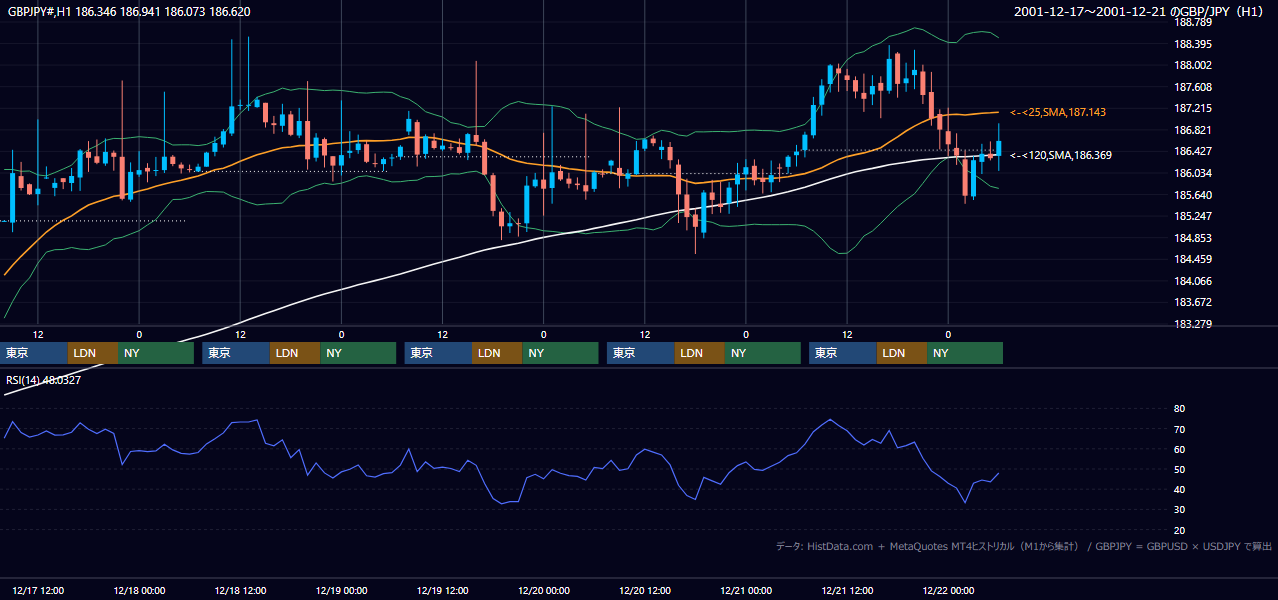Click the leftmost LDN session box

(x=93, y=353)
